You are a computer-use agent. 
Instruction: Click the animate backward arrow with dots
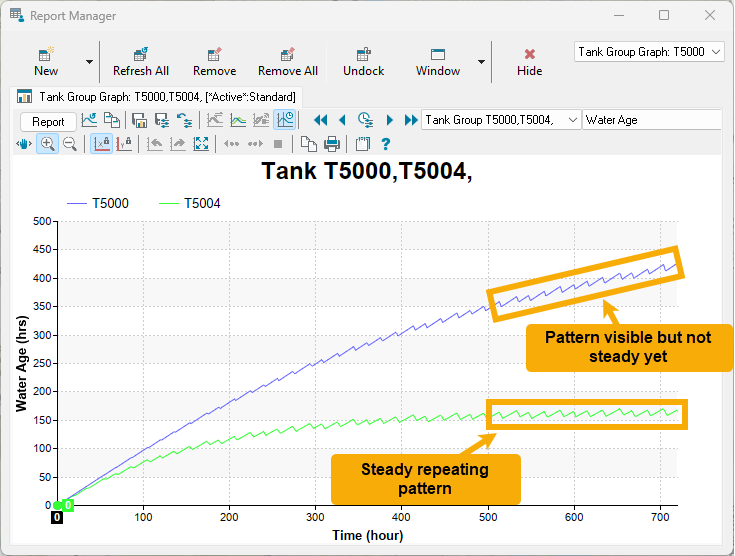[232, 144]
